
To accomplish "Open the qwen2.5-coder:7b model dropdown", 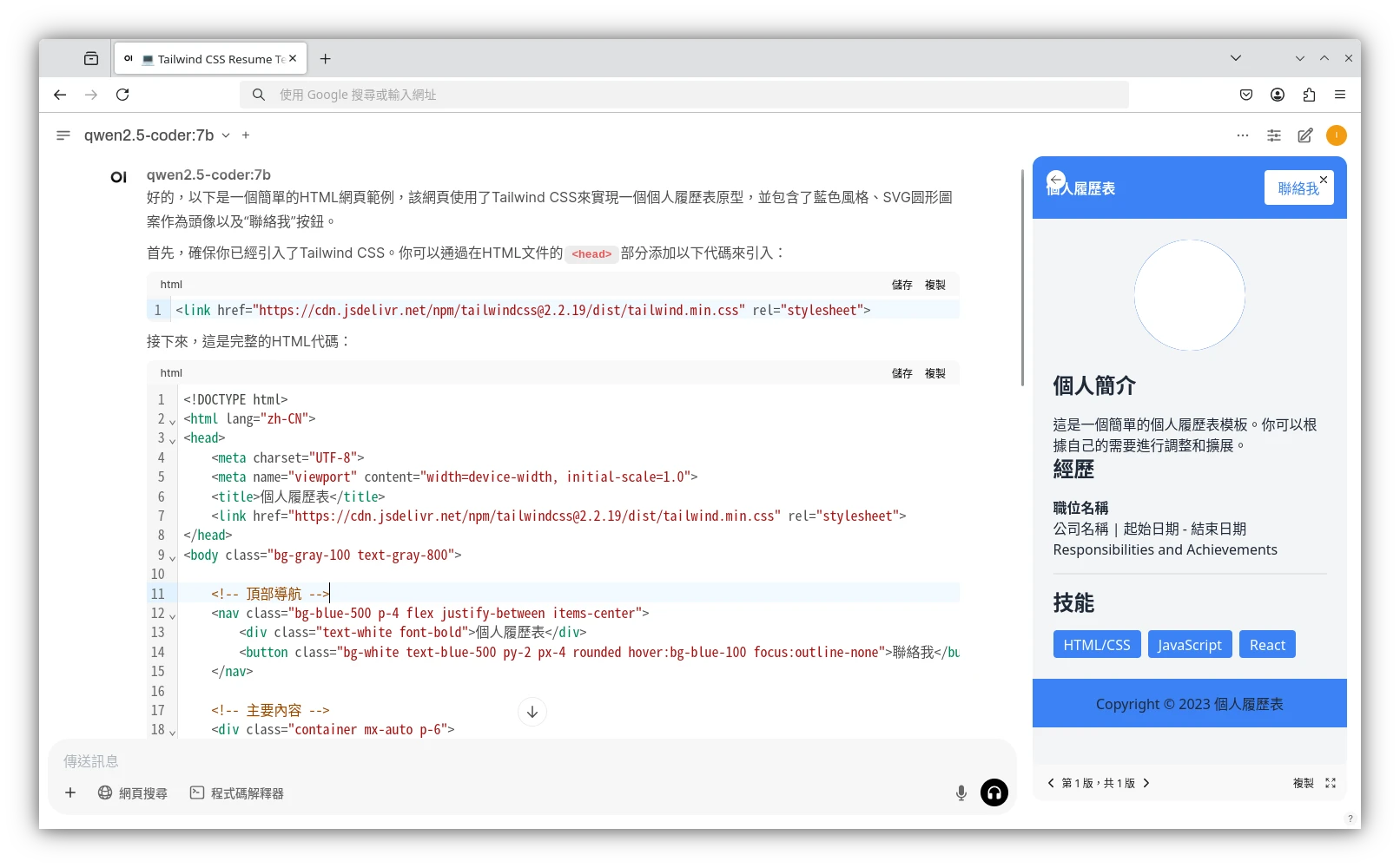I will point(157,135).
